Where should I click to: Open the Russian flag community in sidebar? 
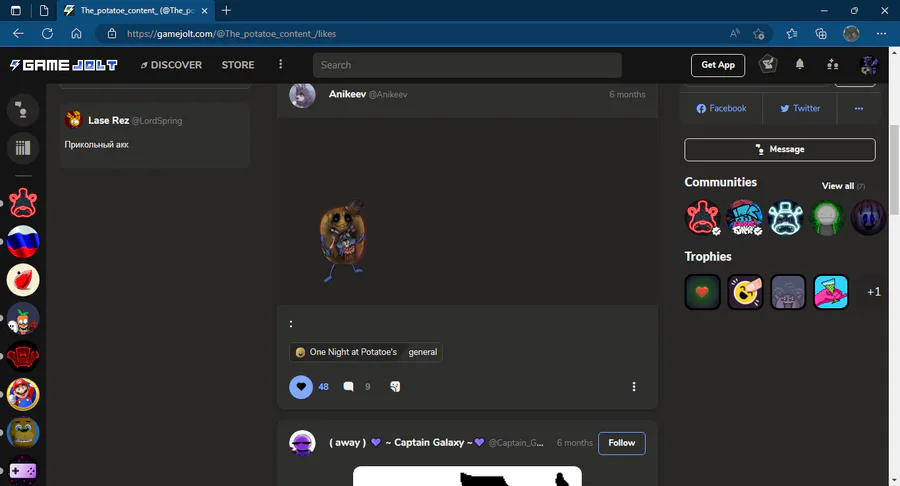(x=23, y=241)
